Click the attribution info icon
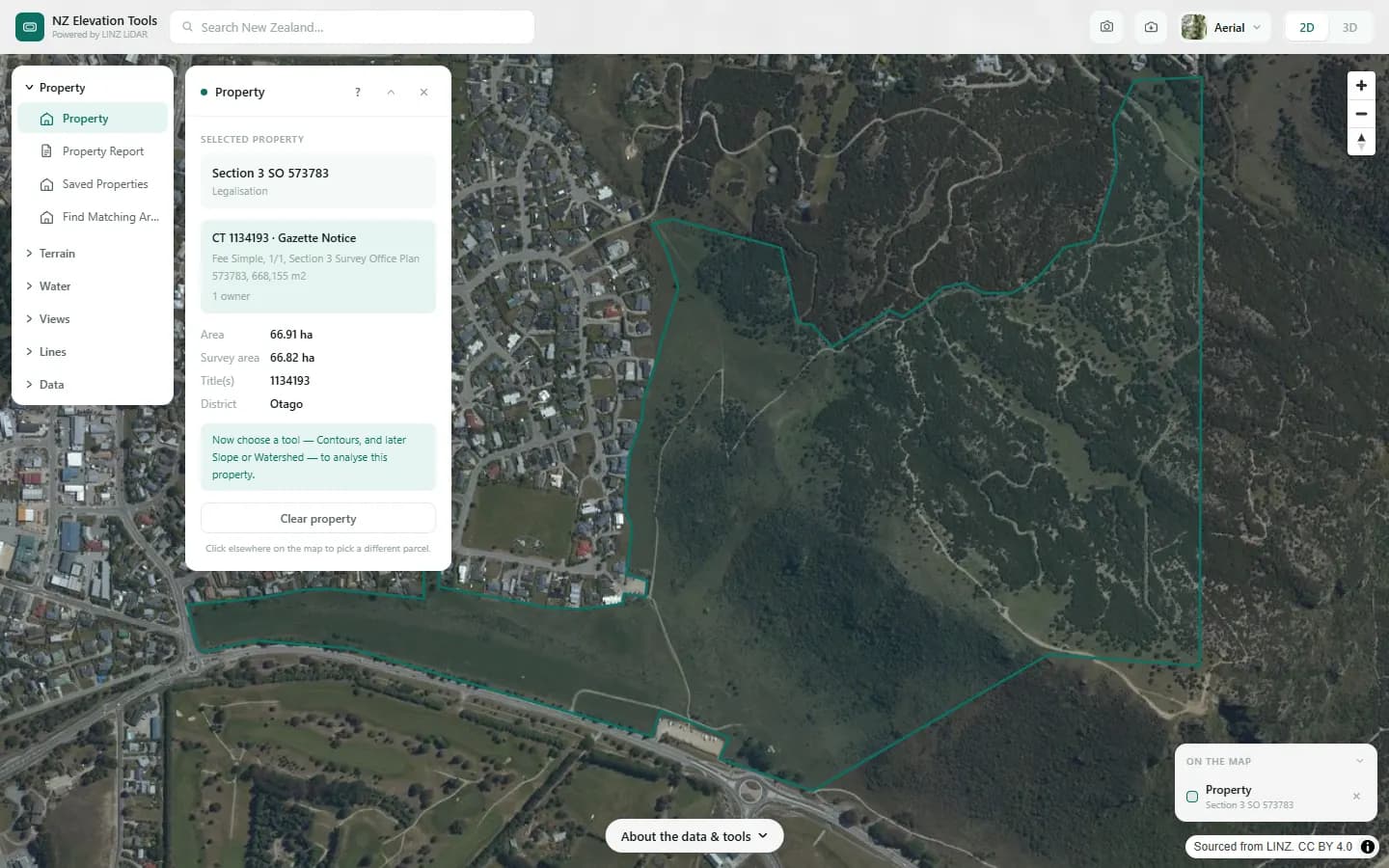 1368,847
